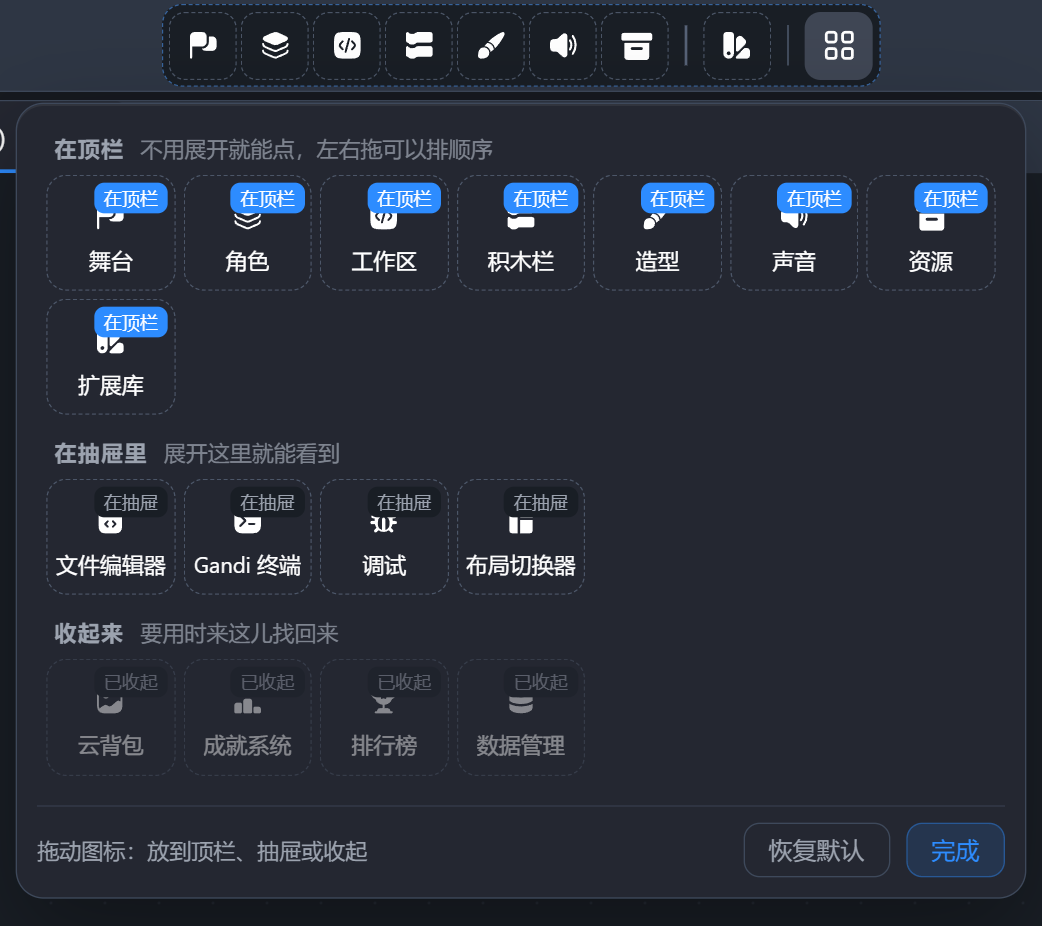Screen dimensions: 1042x926
Task: Open the Stage flag icon in top bar
Action: tap(203, 46)
